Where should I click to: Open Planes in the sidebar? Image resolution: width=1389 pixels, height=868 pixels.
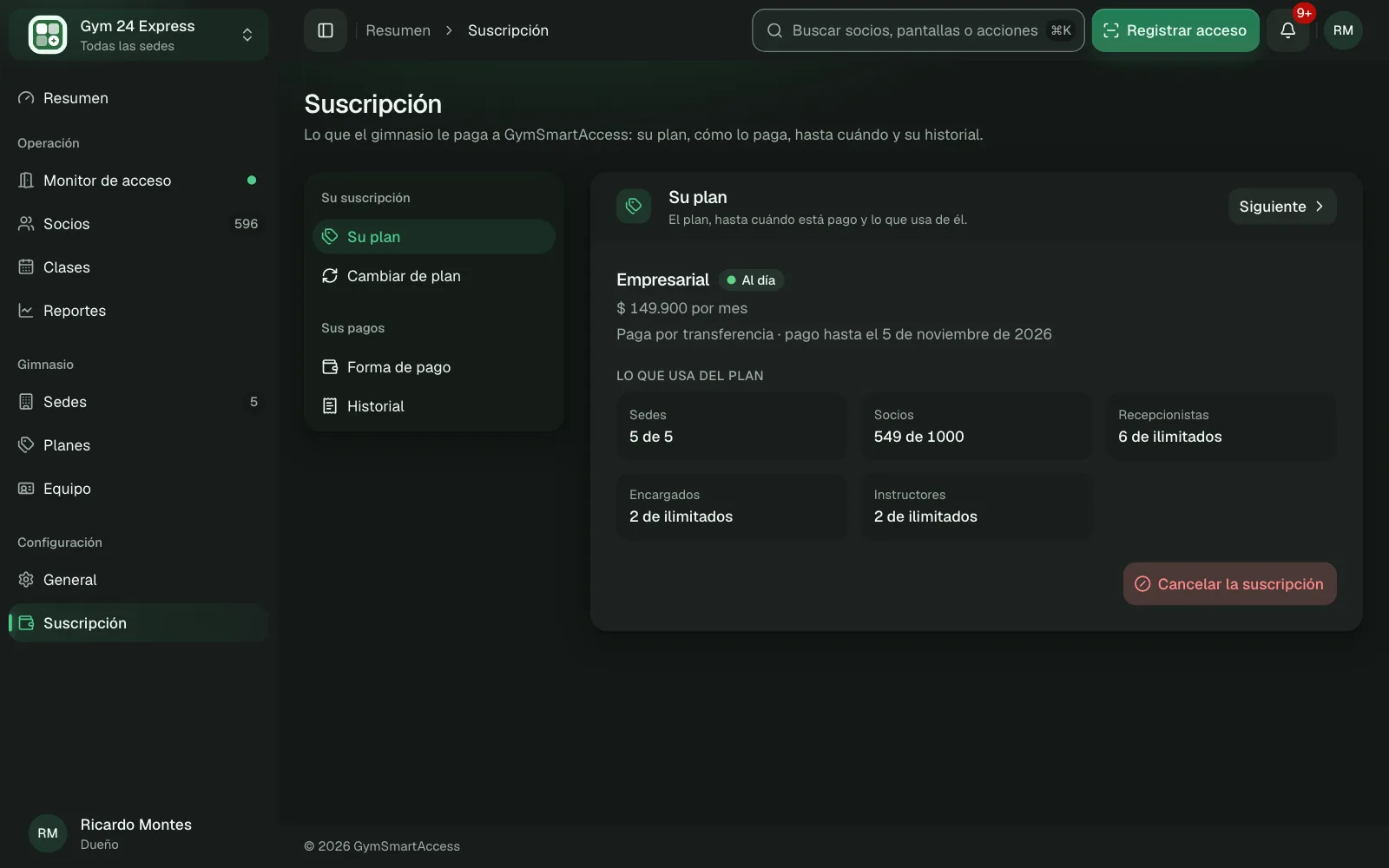[x=139, y=445]
